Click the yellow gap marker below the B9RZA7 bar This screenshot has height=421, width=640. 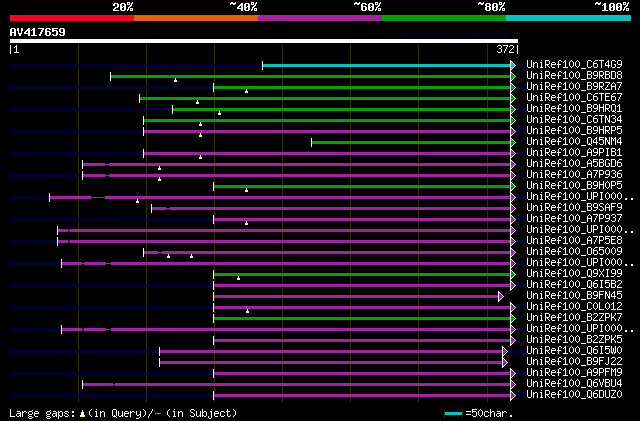pyautogui.click(x=247, y=91)
